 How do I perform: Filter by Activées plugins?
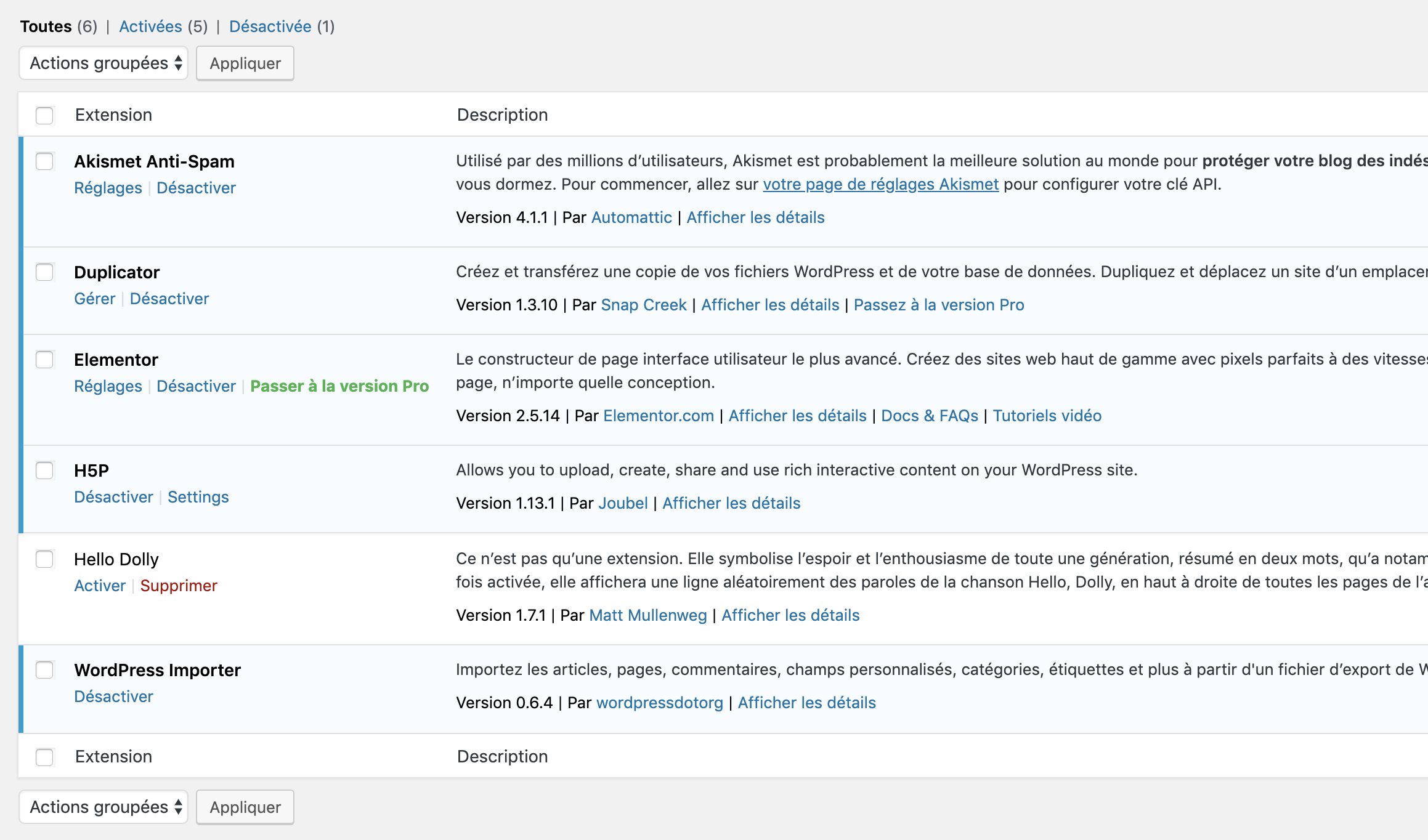(x=150, y=26)
